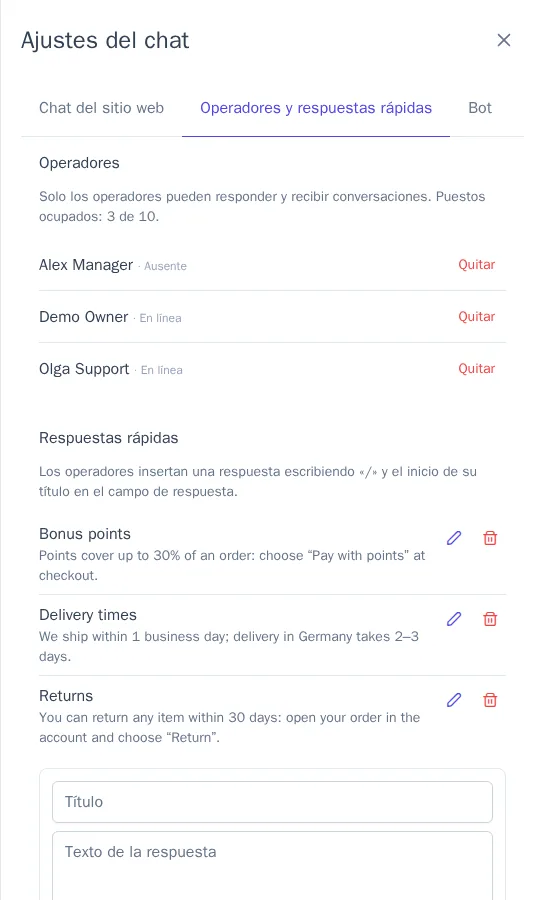Click the Delivery times reply title
544x900 pixels.
pyautogui.click(x=88, y=615)
